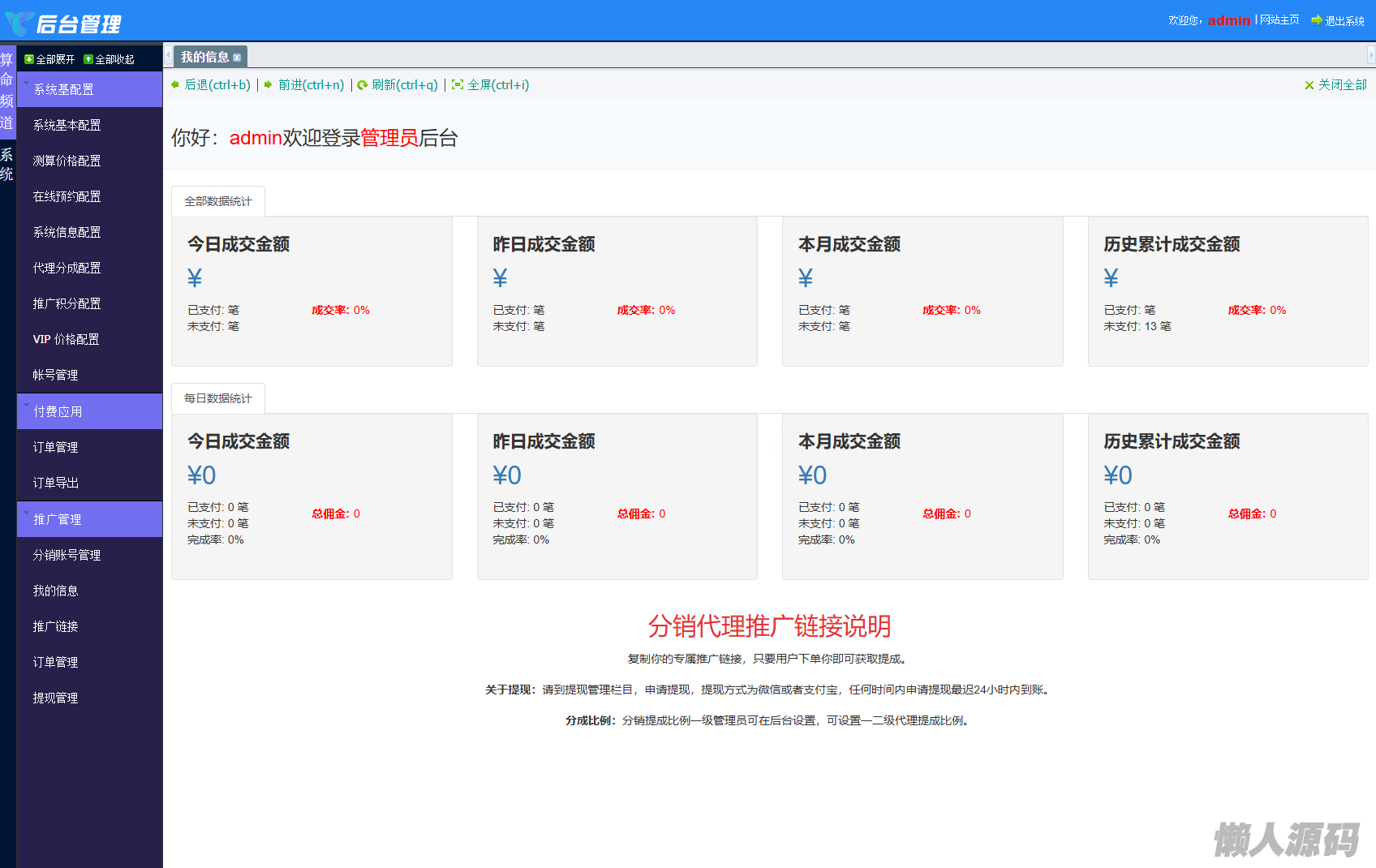Click the 全部收起 collapse-all icon

click(88, 59)
